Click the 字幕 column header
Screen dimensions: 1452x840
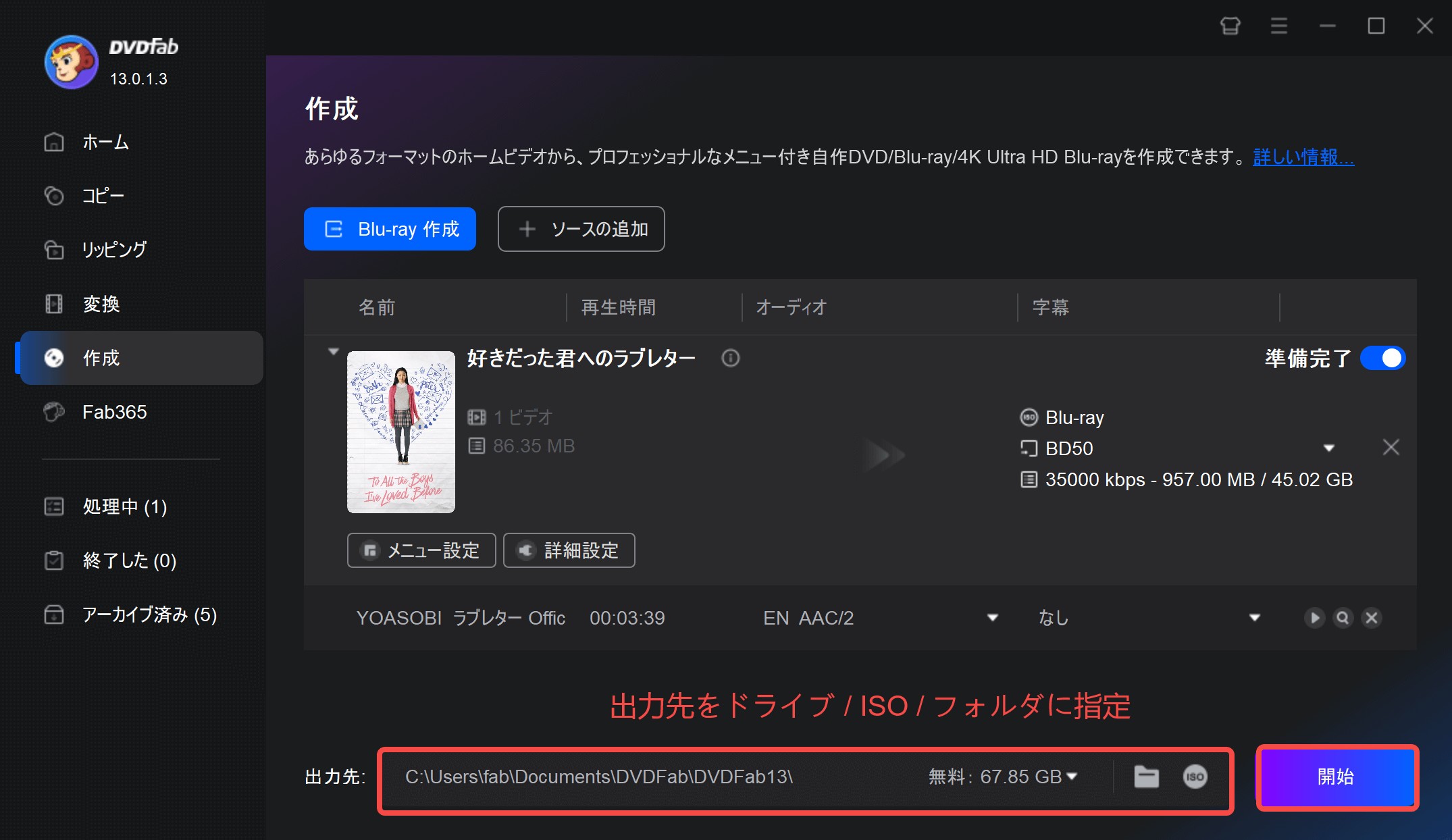tap(1051, 307)
